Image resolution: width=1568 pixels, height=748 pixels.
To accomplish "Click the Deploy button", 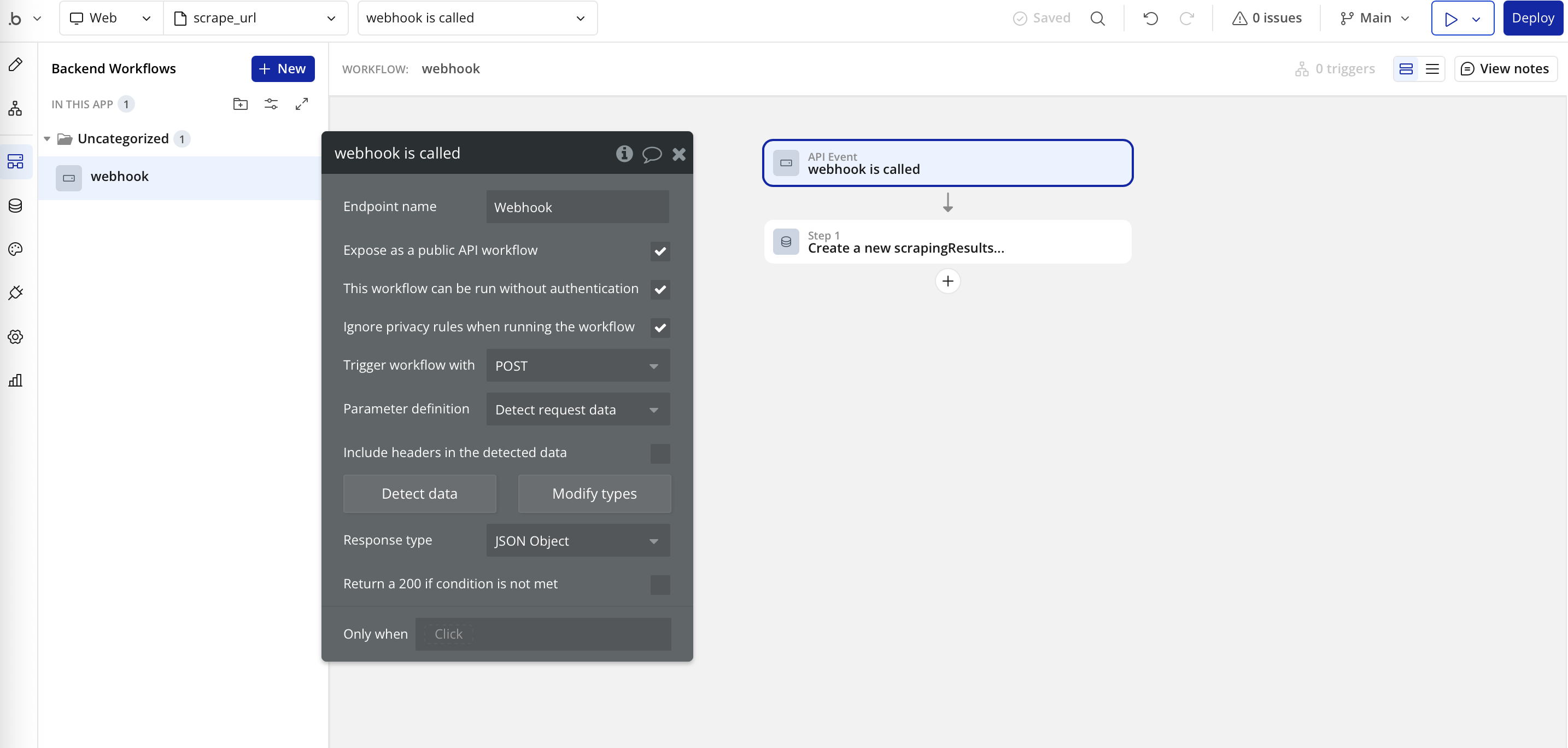I will click(1532, 17).
